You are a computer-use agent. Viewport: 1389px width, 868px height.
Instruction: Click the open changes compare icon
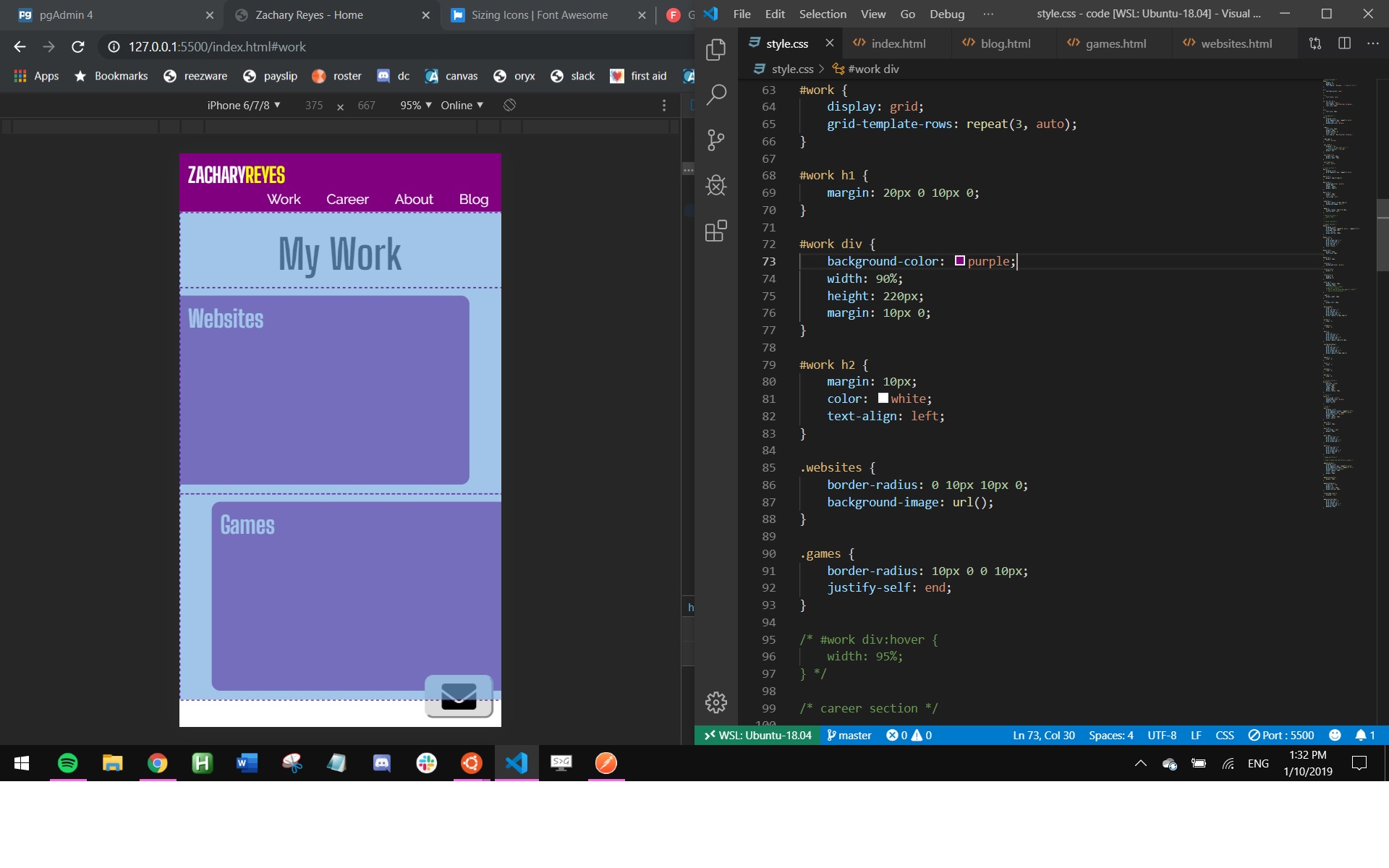(x=1315, y=43)
